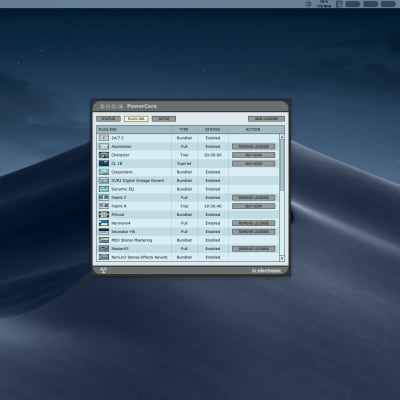Viewport: 400px width, 400px height.
Task: Remove license for Assimilator
Action: tap(254, 146)
